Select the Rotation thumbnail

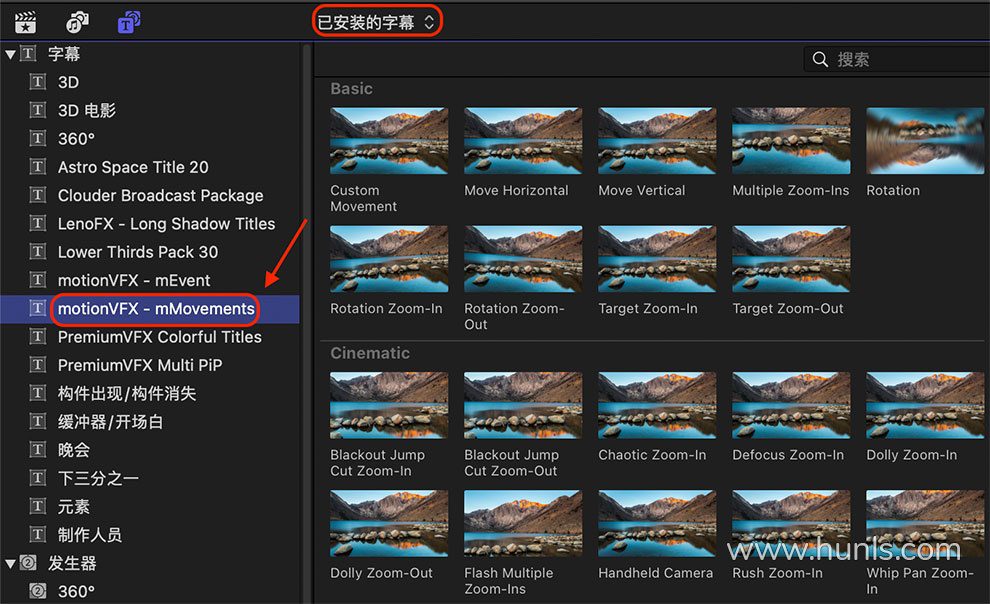[925, 141]
